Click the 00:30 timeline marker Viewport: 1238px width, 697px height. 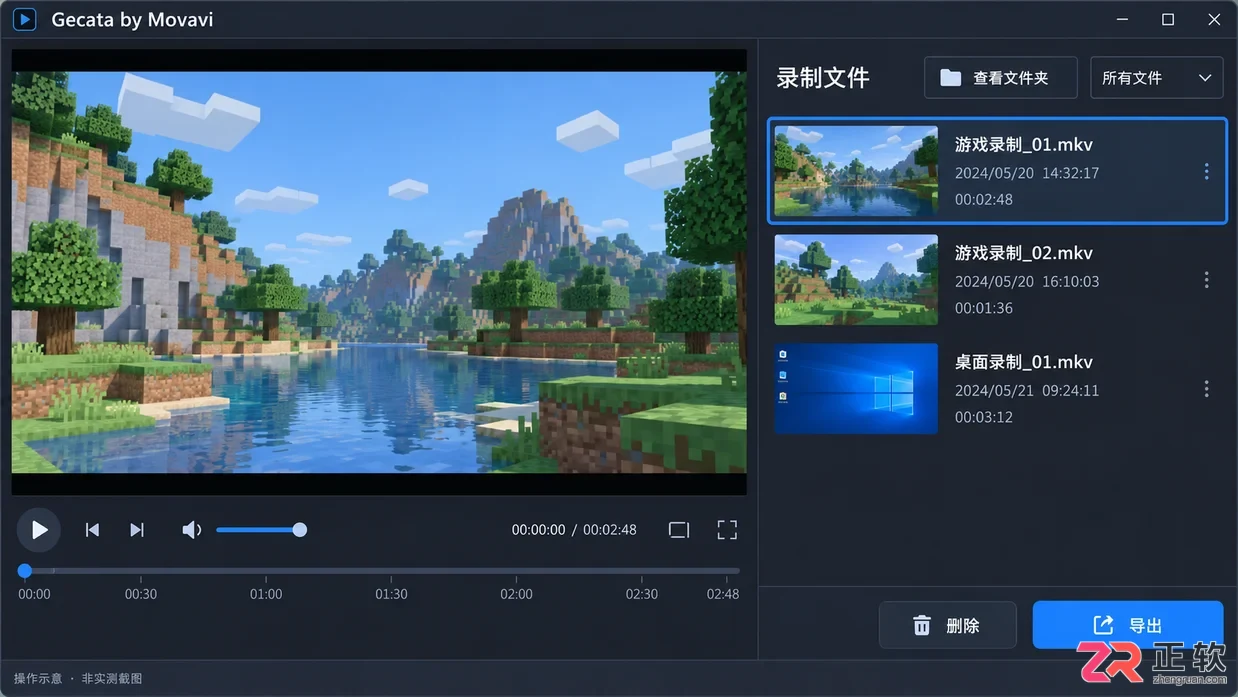(x=141, y=594)
